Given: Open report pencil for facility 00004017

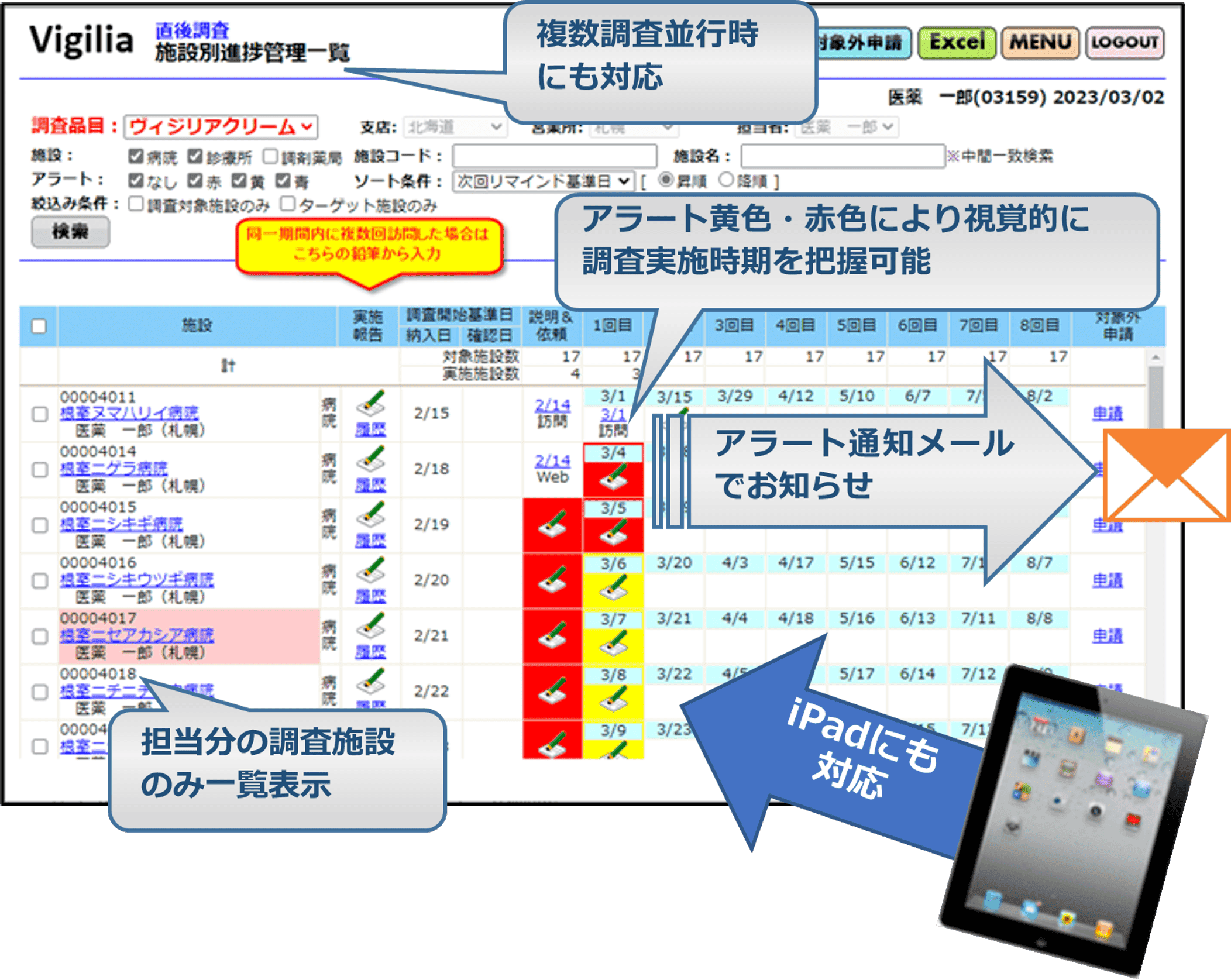Looking at the screenshot, I should click(x=370, y=626).
